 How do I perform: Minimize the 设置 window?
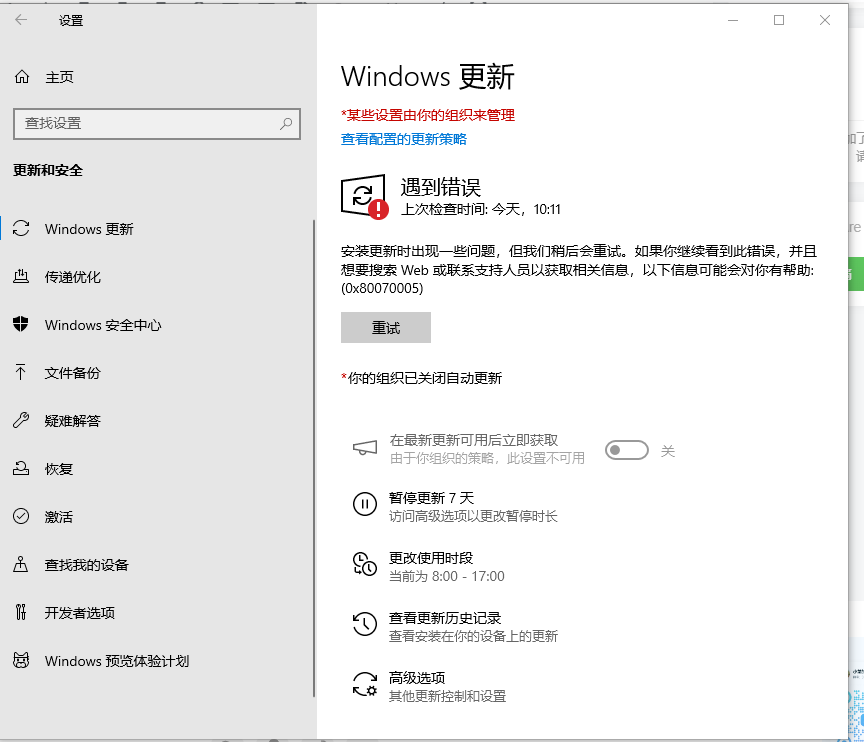coord(733,20)
